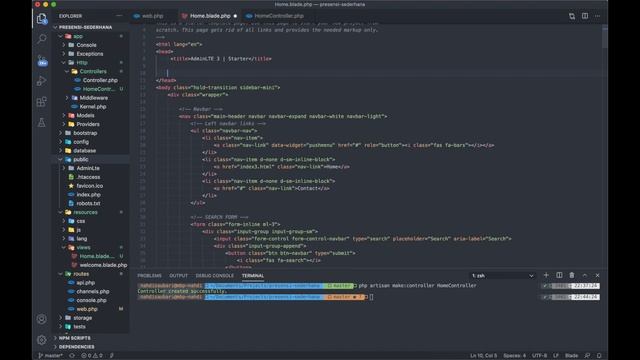640x360 pixels.
Task: Open the Testing flask view
Action: [42, 122]
